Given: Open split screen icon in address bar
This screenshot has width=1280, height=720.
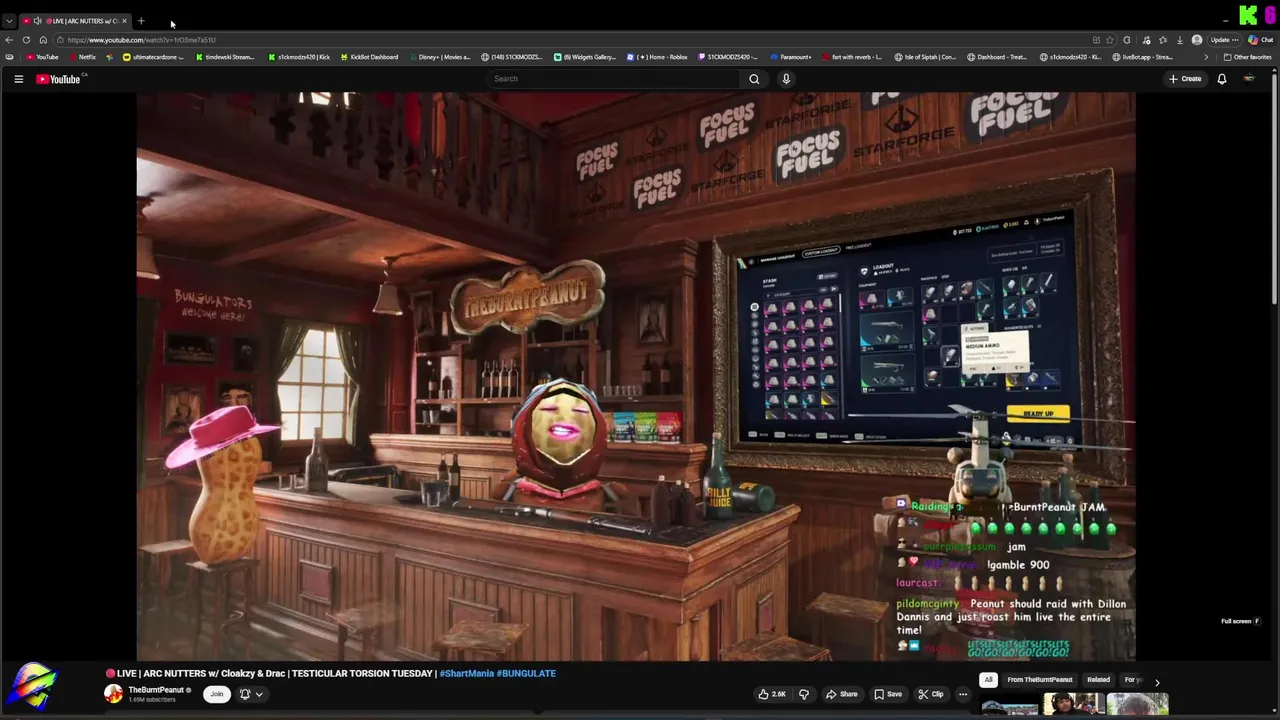Looking at the screenshot, I should point(1096,40).
